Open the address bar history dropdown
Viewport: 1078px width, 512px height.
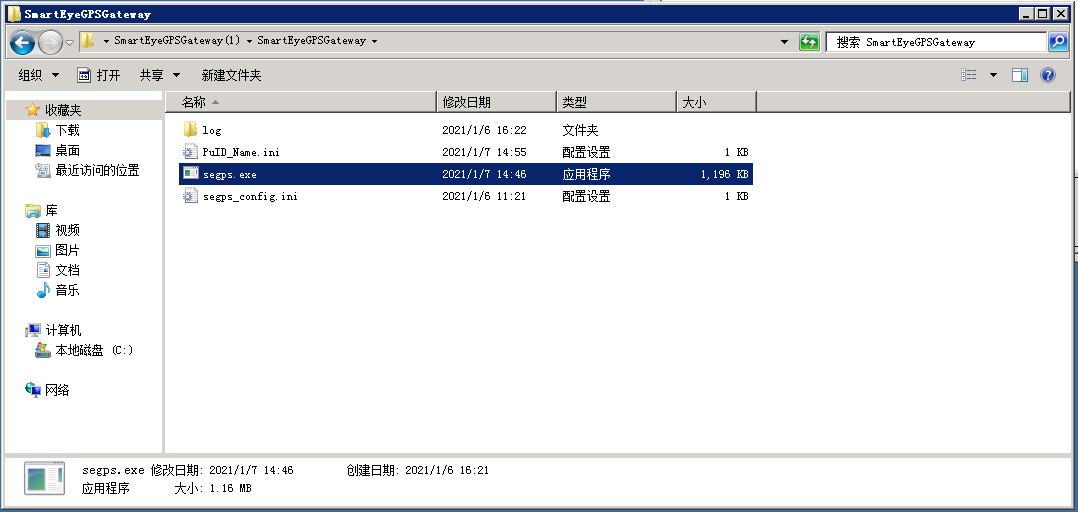pyautogui.click(x=785, y=42)
